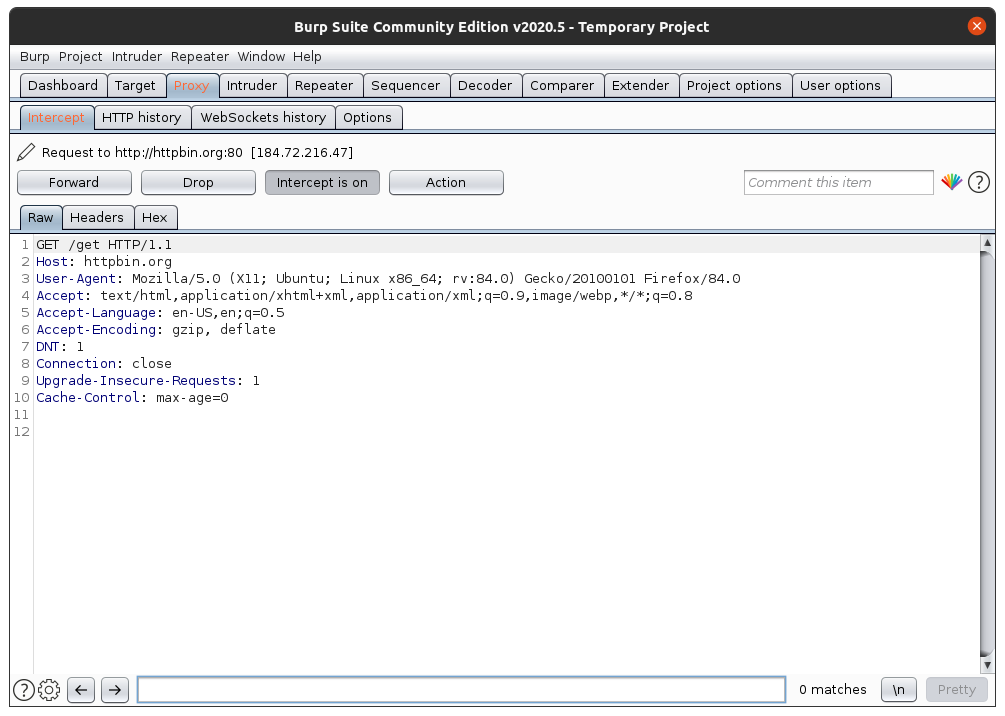Open search settings gear icon
Screen dimensions: 1005x716
tap(49, 689)
